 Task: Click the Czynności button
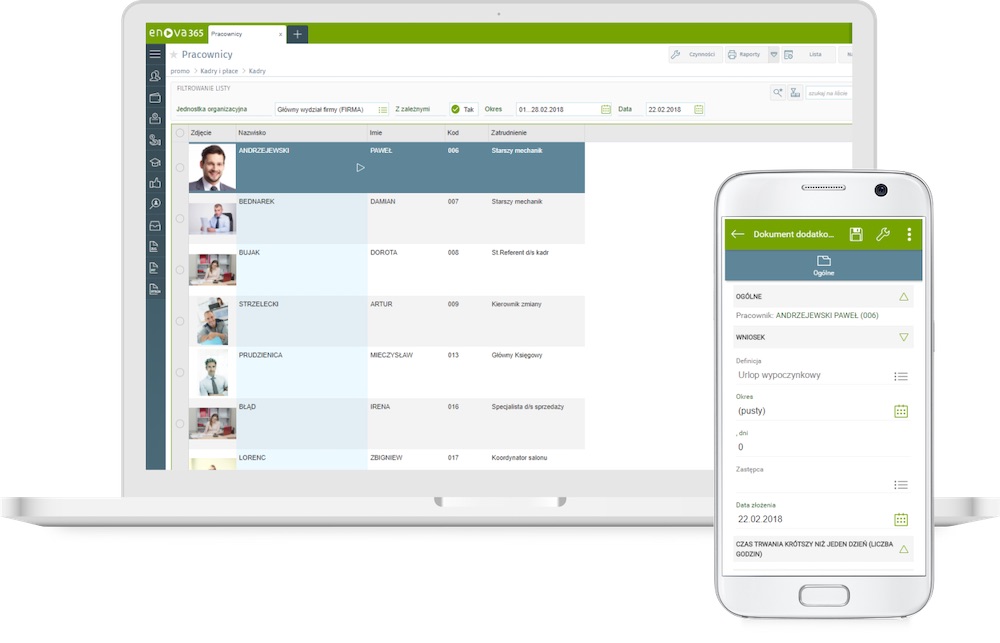pos(693,54)
